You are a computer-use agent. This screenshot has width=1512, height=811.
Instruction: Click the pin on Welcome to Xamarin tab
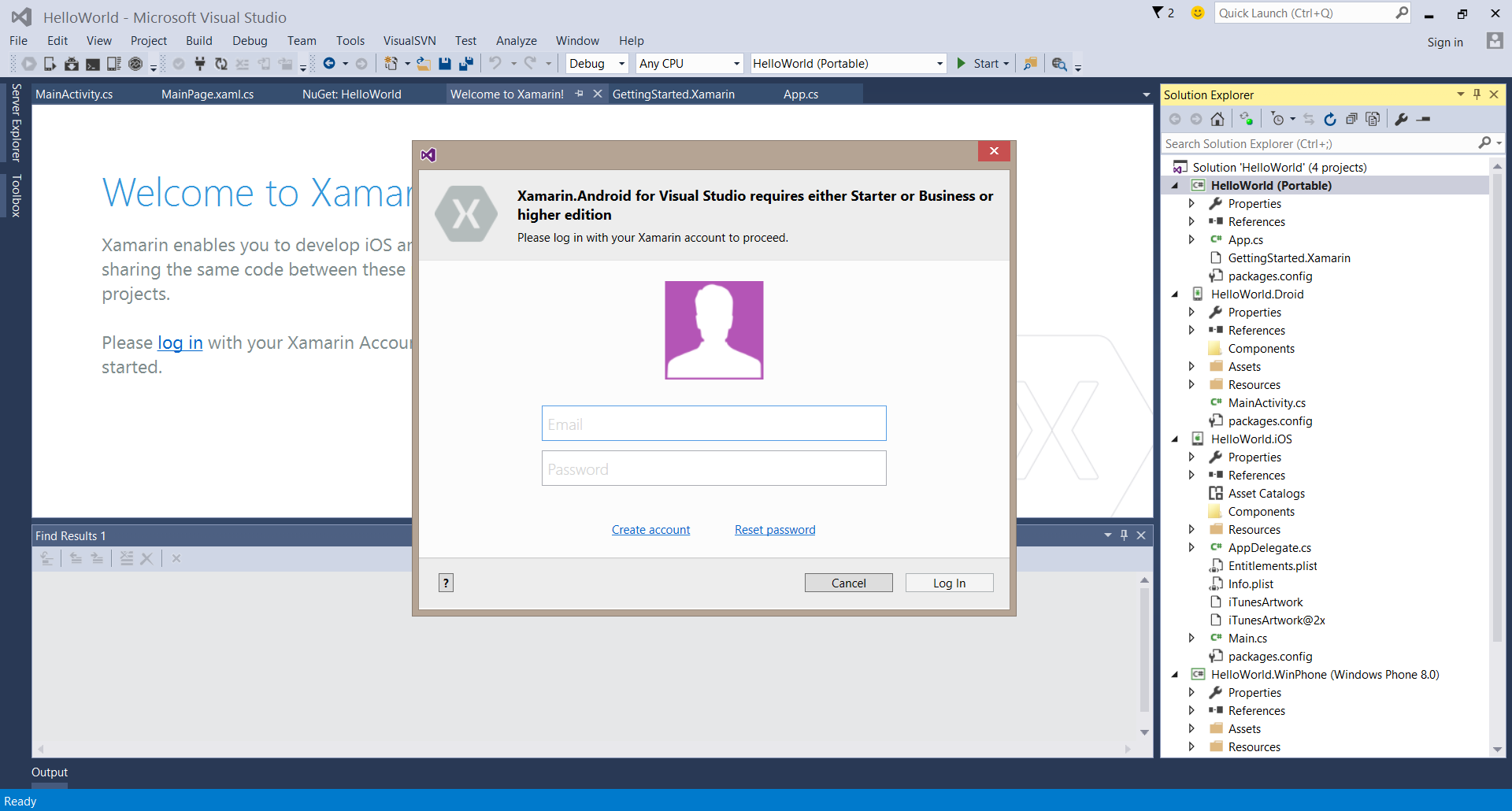[x=580, y=94]
